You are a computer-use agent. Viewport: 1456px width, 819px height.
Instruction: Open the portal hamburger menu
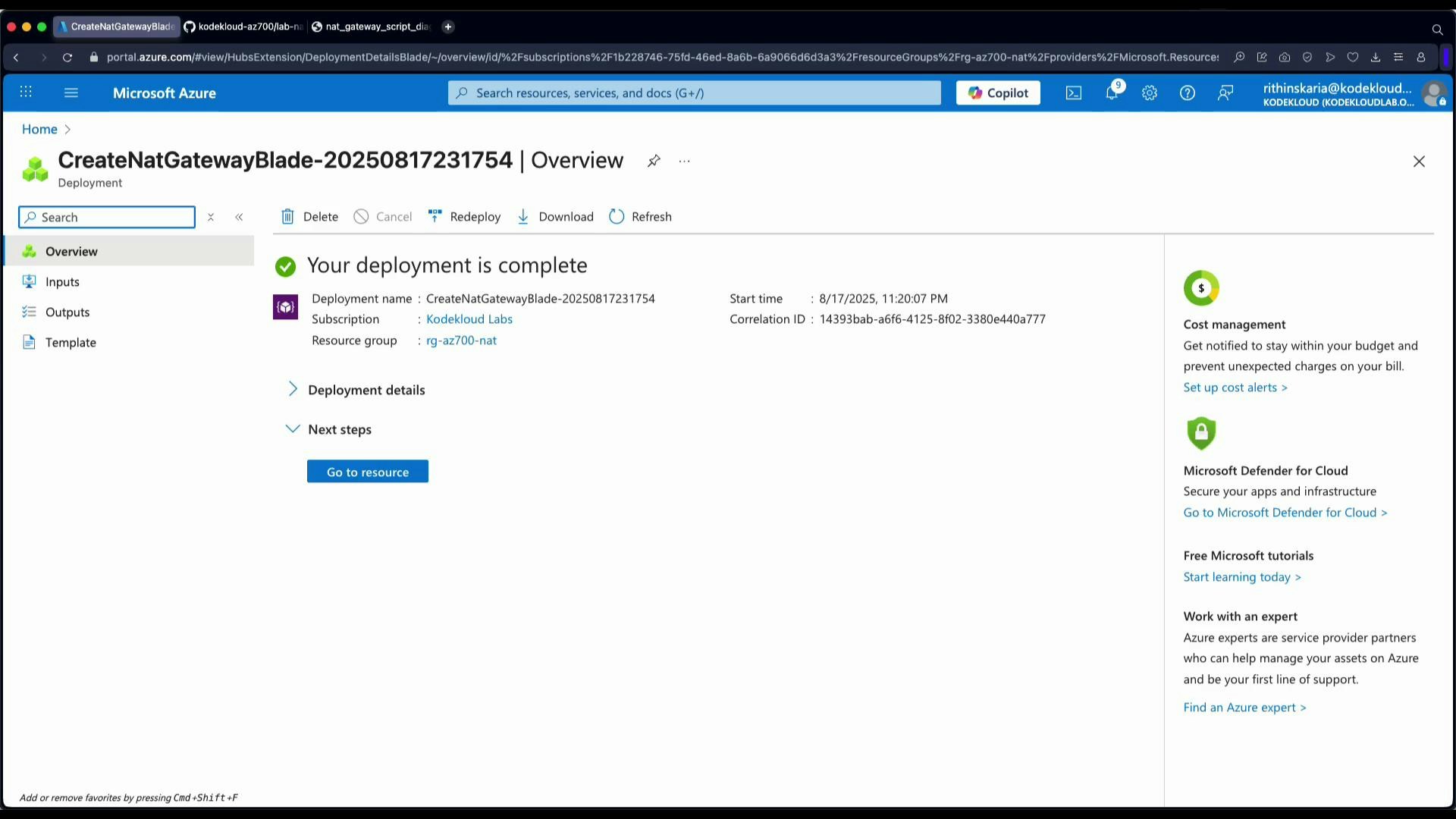pyautogui.click(x=71, y=93)
